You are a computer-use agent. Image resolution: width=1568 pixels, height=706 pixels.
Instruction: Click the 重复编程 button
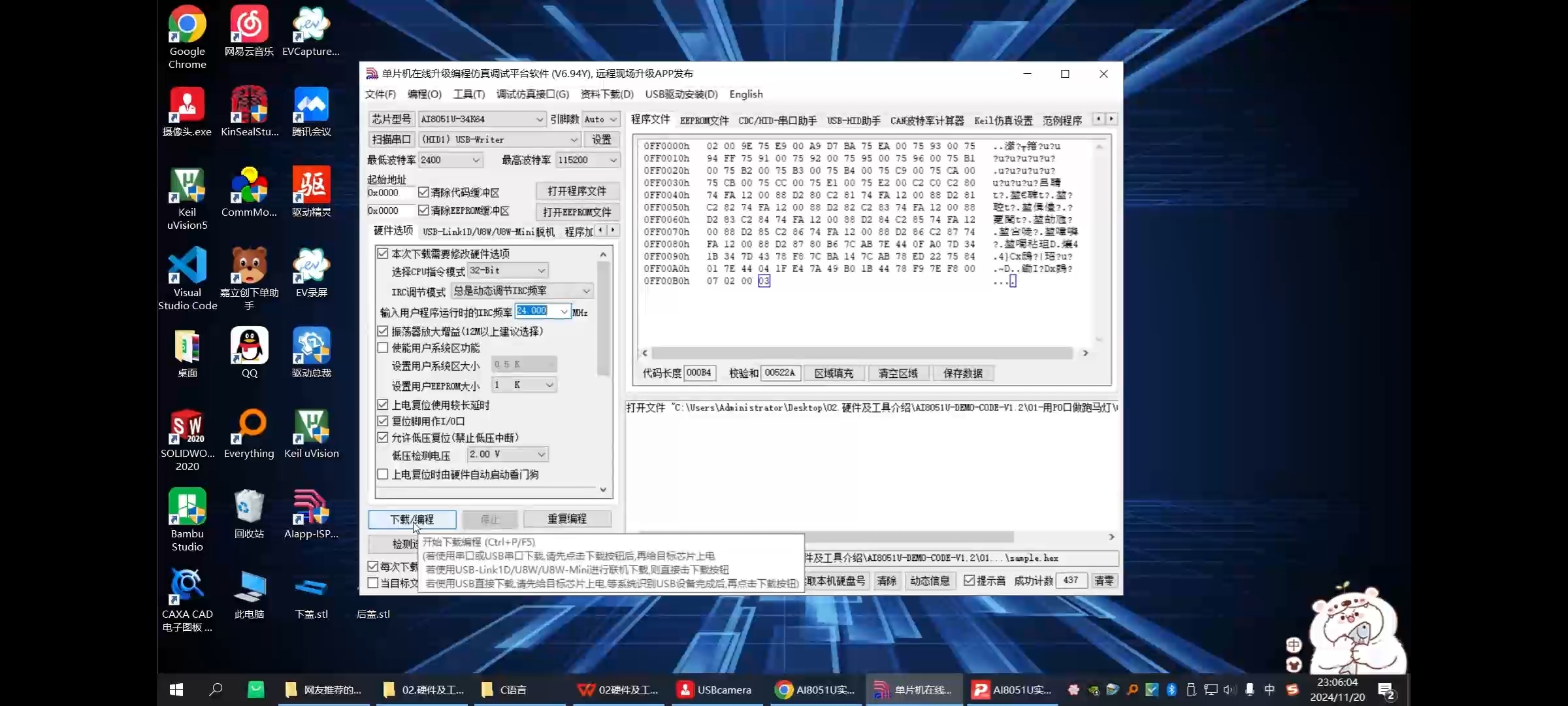(566, 519)
